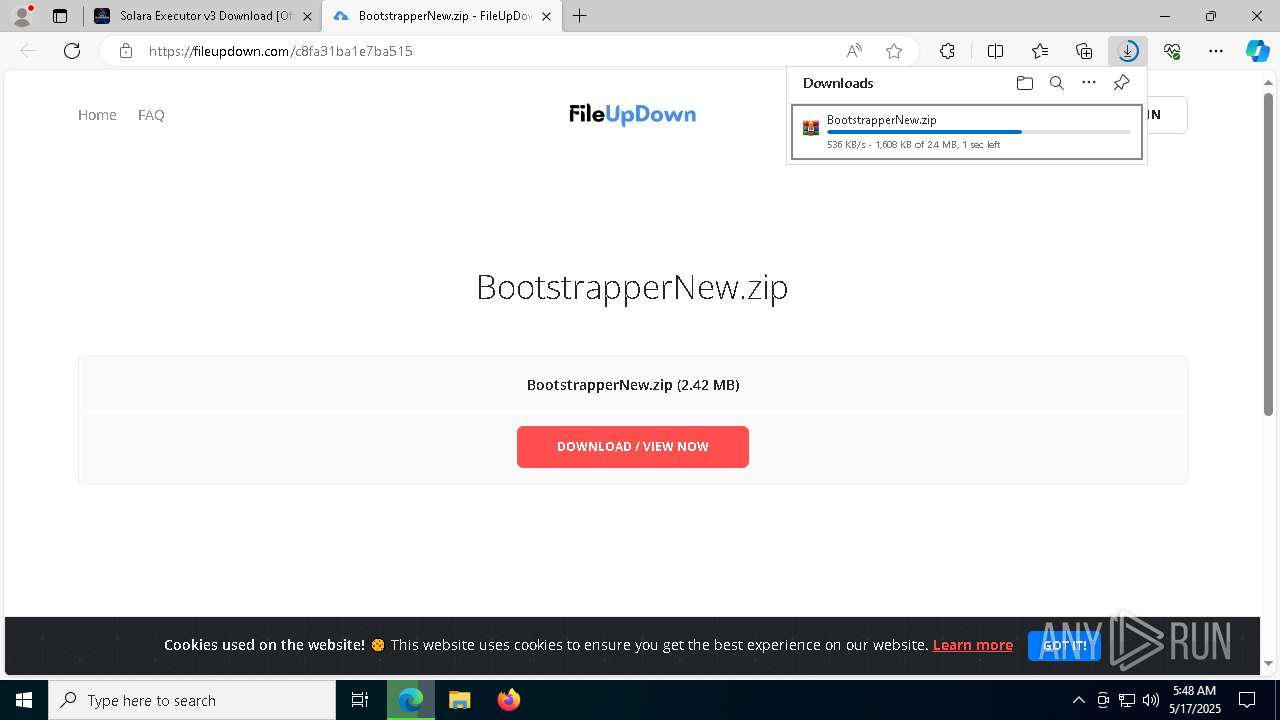Click the BootstrapperNew.zip download progress bar
The height and width of the screenshot is (720, 1280).
[979, 132]
